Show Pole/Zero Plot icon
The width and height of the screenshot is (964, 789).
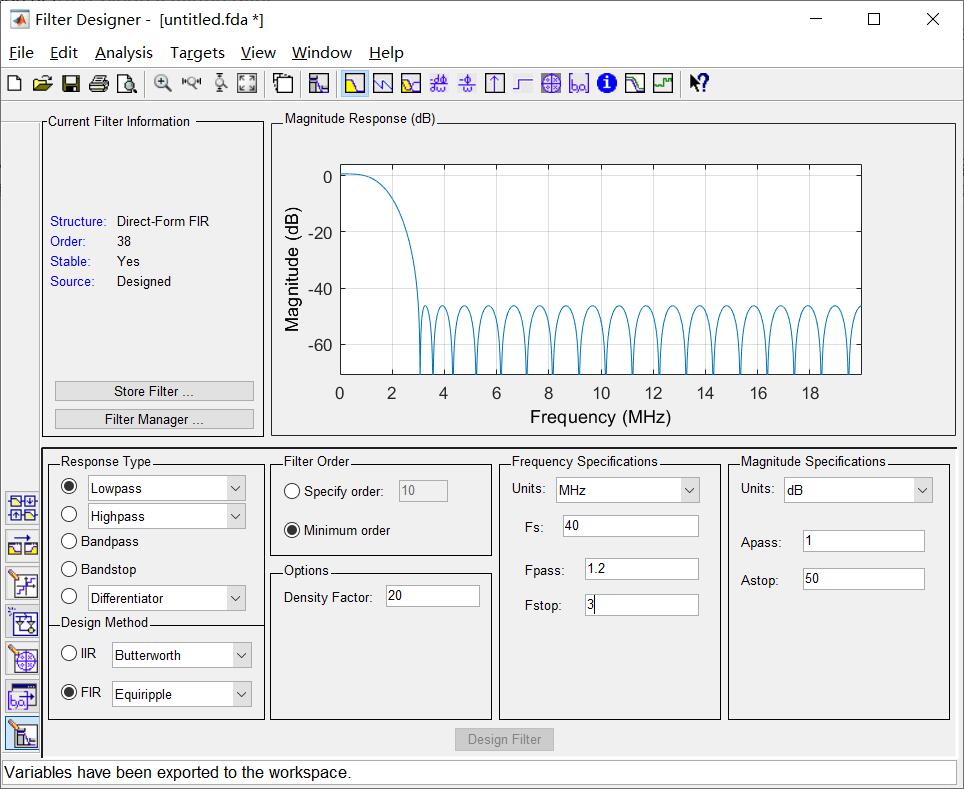(551, 83)
